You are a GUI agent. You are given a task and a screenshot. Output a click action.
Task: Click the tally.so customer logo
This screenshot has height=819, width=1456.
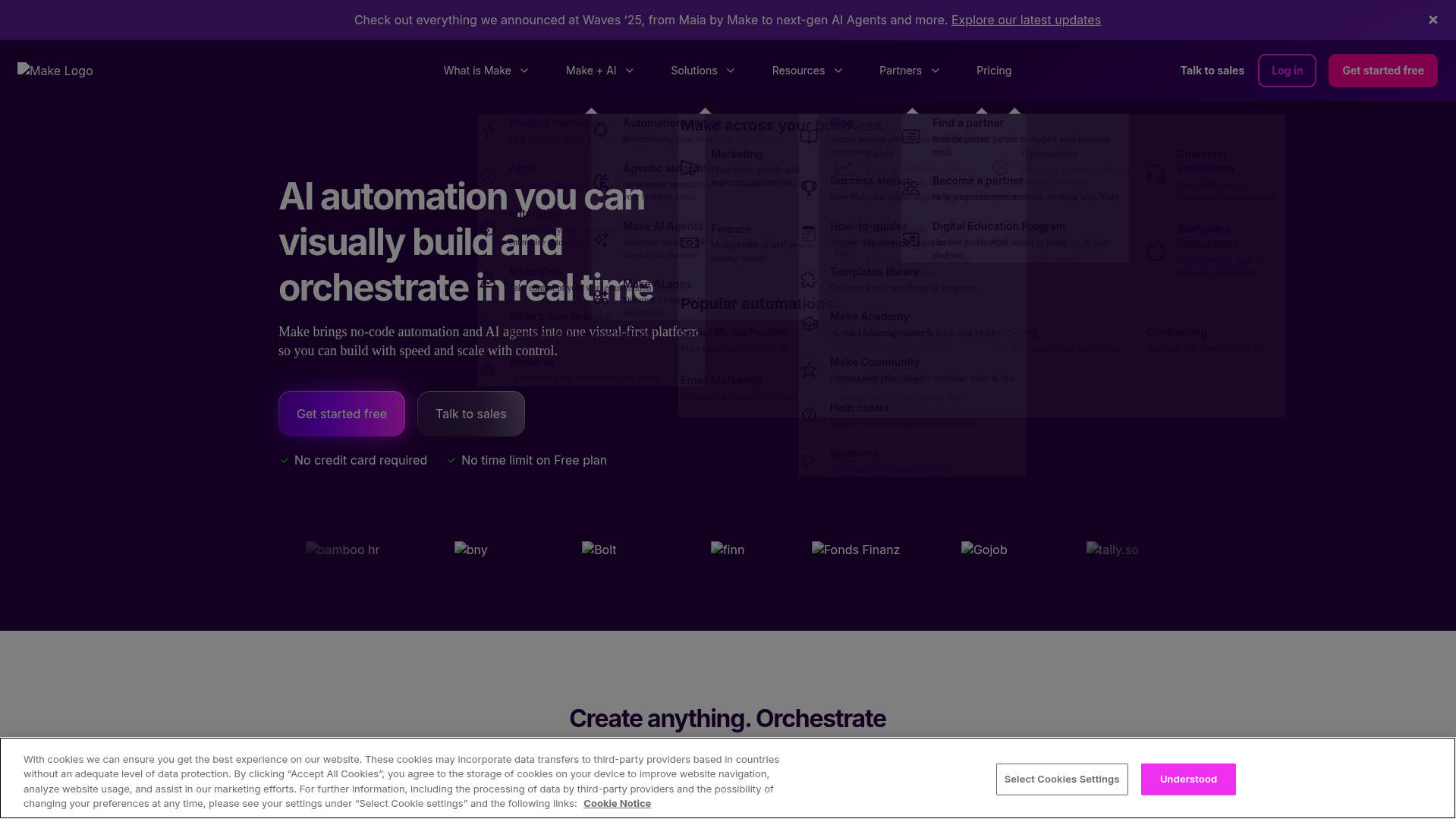click(1112, 550)
